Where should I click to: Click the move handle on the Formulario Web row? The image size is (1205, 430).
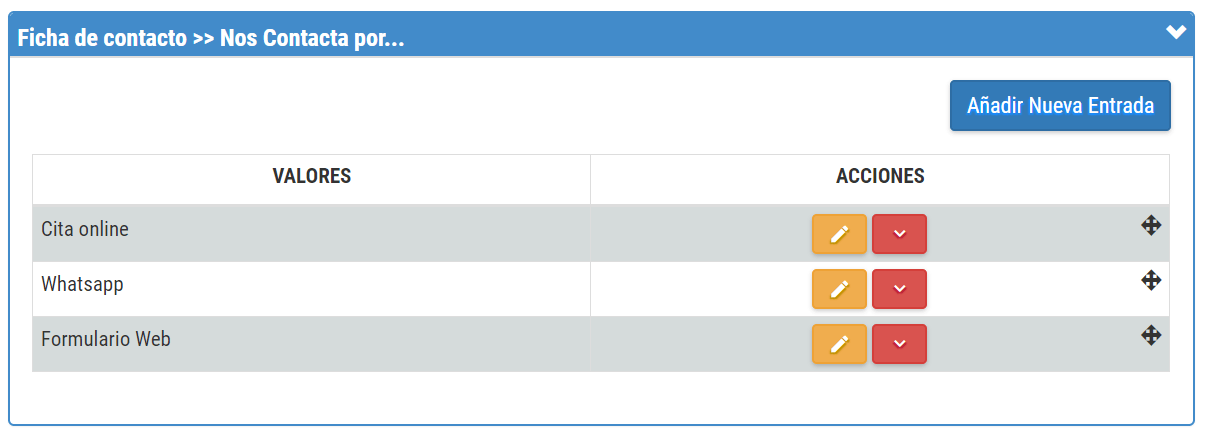[x=1151, y=335]
